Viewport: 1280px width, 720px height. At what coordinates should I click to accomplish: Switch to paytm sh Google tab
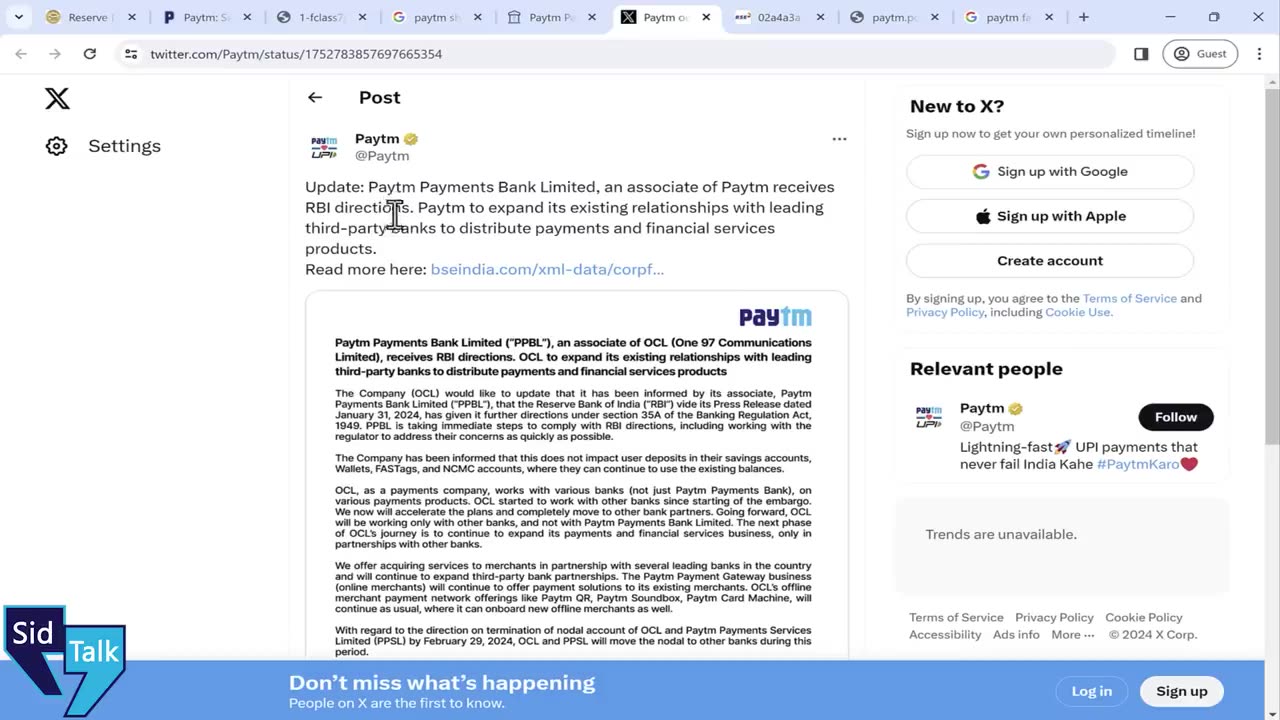(436, 17)
